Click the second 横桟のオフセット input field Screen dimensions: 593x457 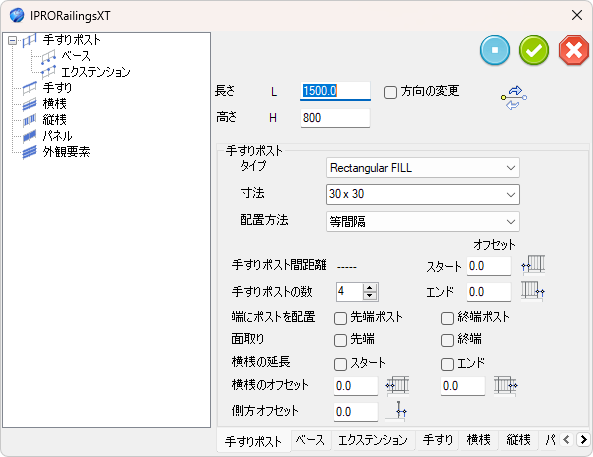pyautogui.click(x=463, y=386)
